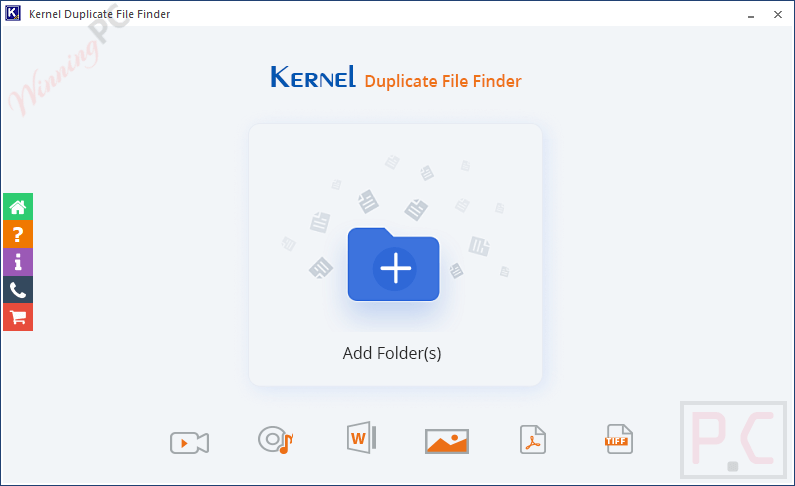Click the green Home sidebar icon
Screen dimensions: 795x486
[x=18, y=207]
